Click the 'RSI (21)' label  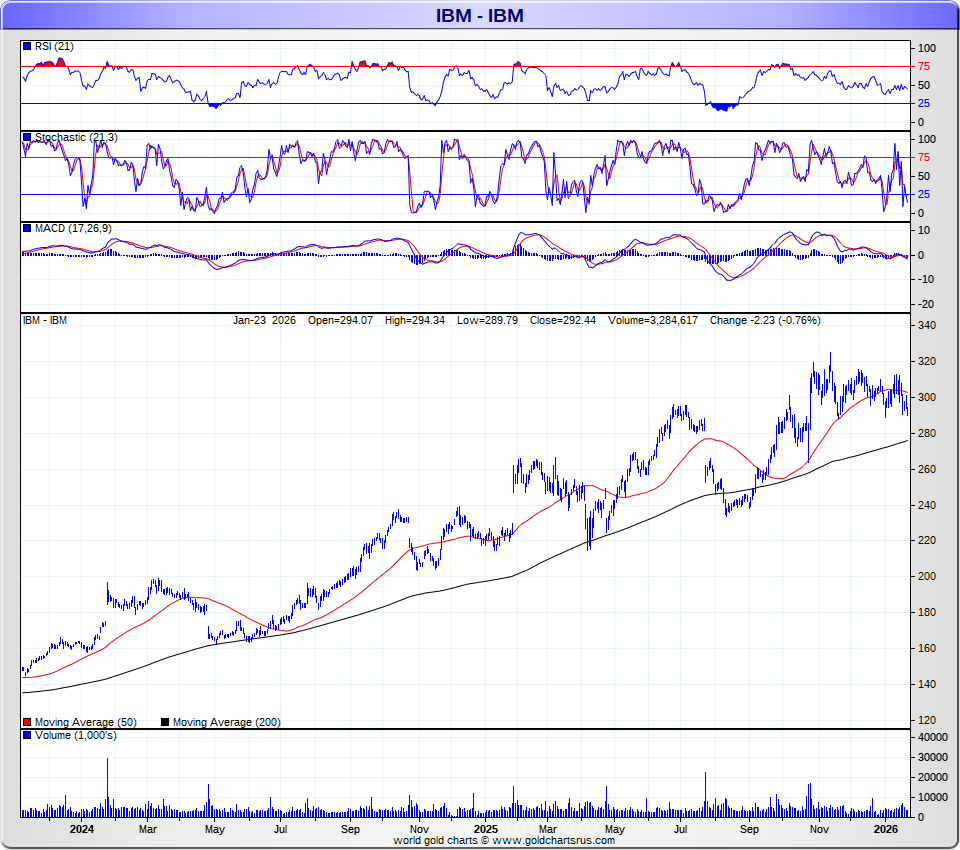(x=54, y=47)
